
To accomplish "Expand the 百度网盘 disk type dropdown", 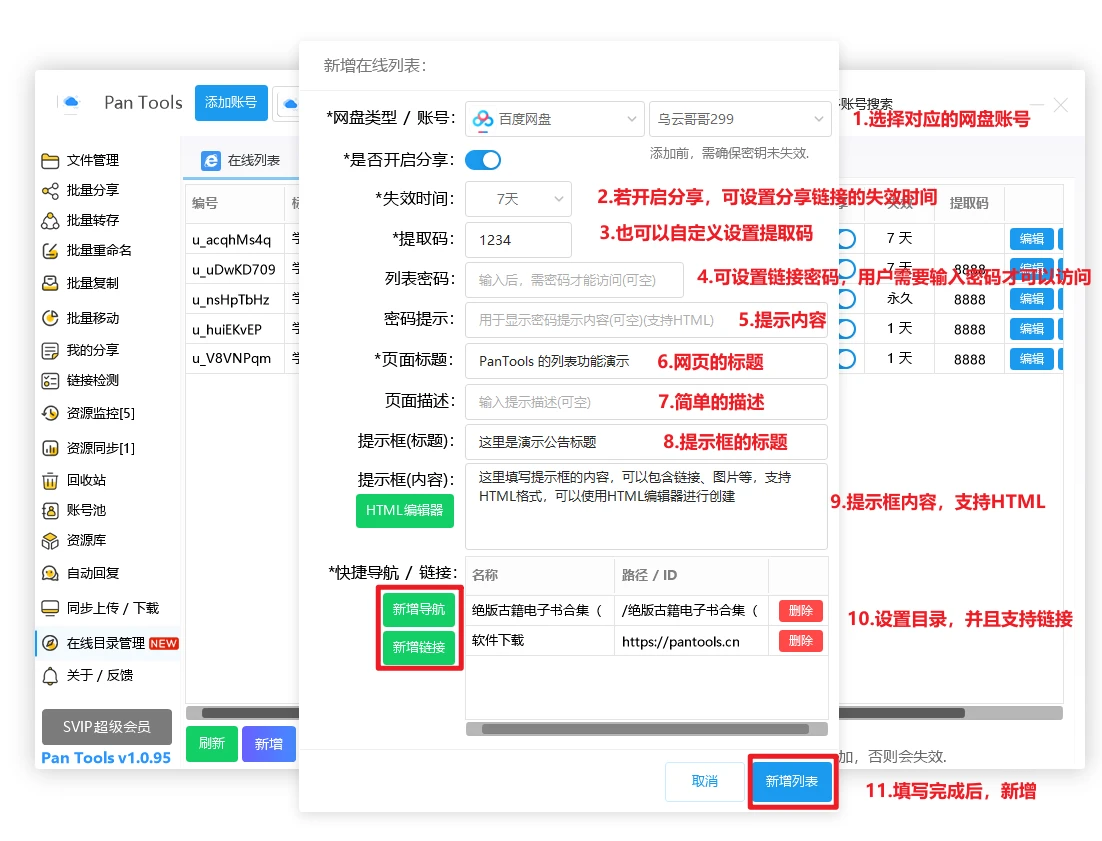I will point(554,119).
